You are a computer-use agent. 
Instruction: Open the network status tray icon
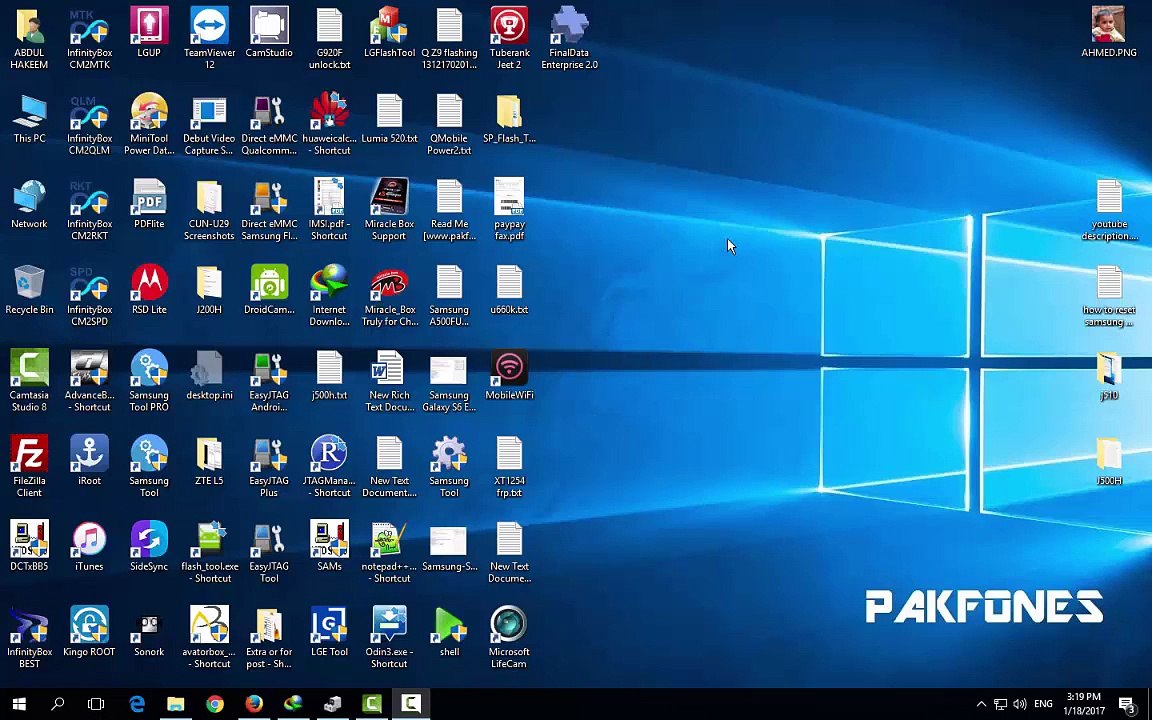[x=1001, y=704]
